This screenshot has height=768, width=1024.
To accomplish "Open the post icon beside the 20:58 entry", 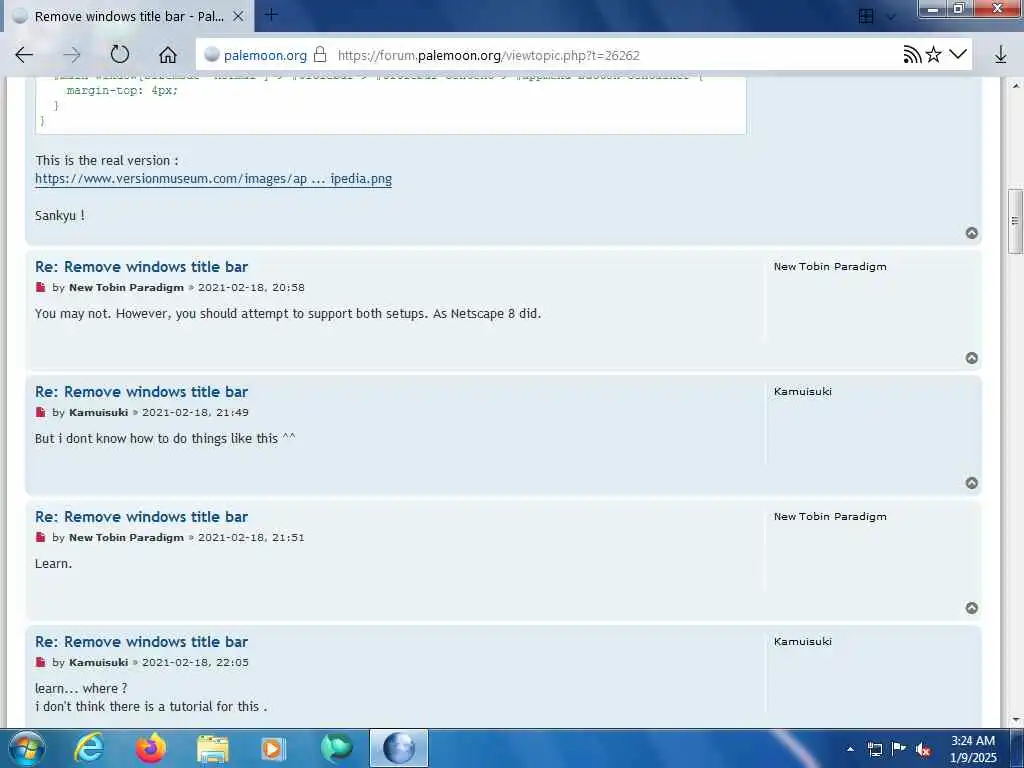I will pyautogui.click(x=40, y=287).
